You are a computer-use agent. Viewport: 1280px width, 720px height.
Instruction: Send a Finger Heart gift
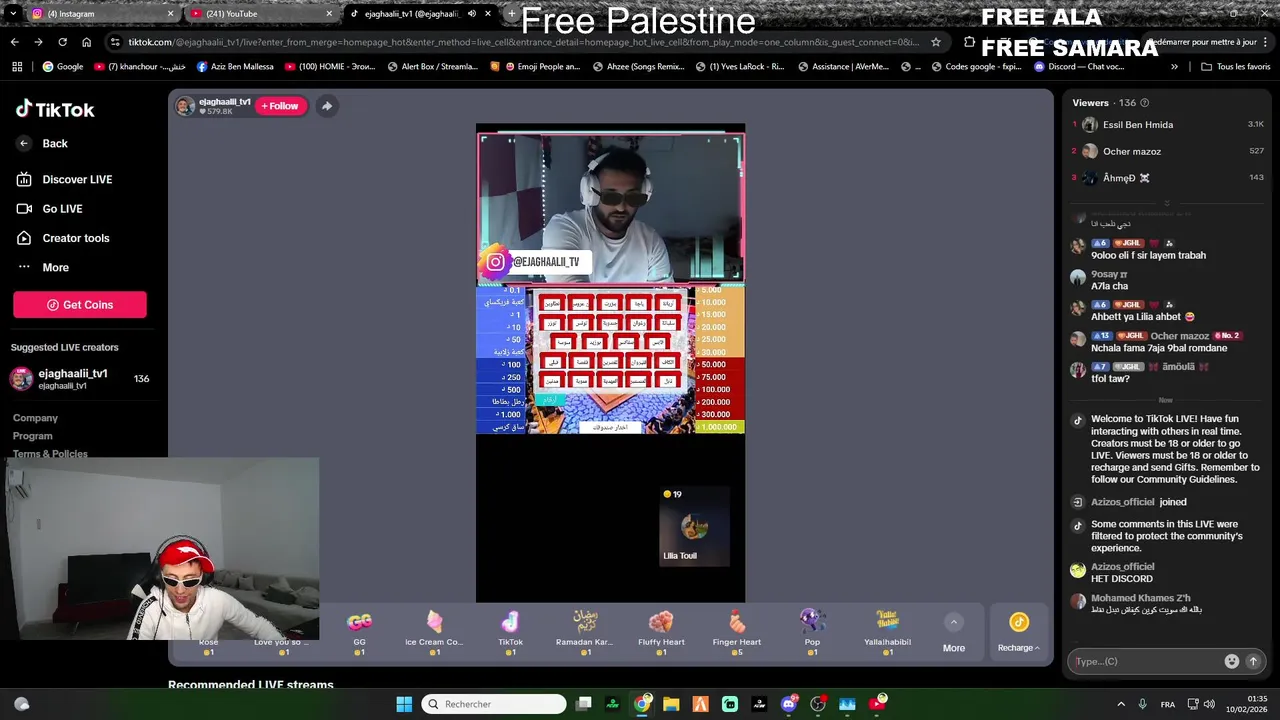(x=737, y=632)
